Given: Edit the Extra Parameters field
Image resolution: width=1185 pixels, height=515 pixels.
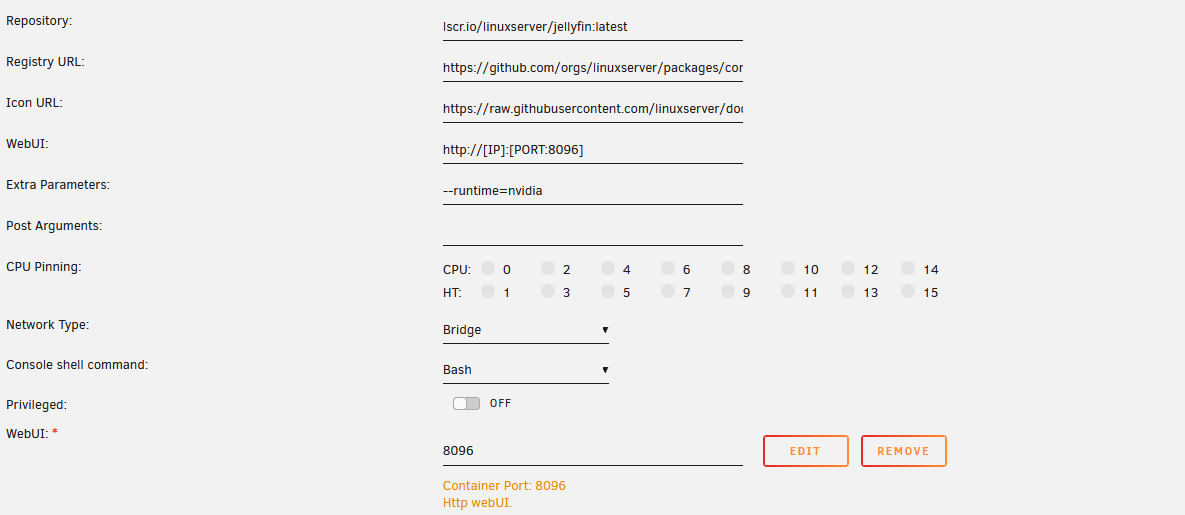Looking at the screenshot, I should pyautogui.click(x=592, y=190).
